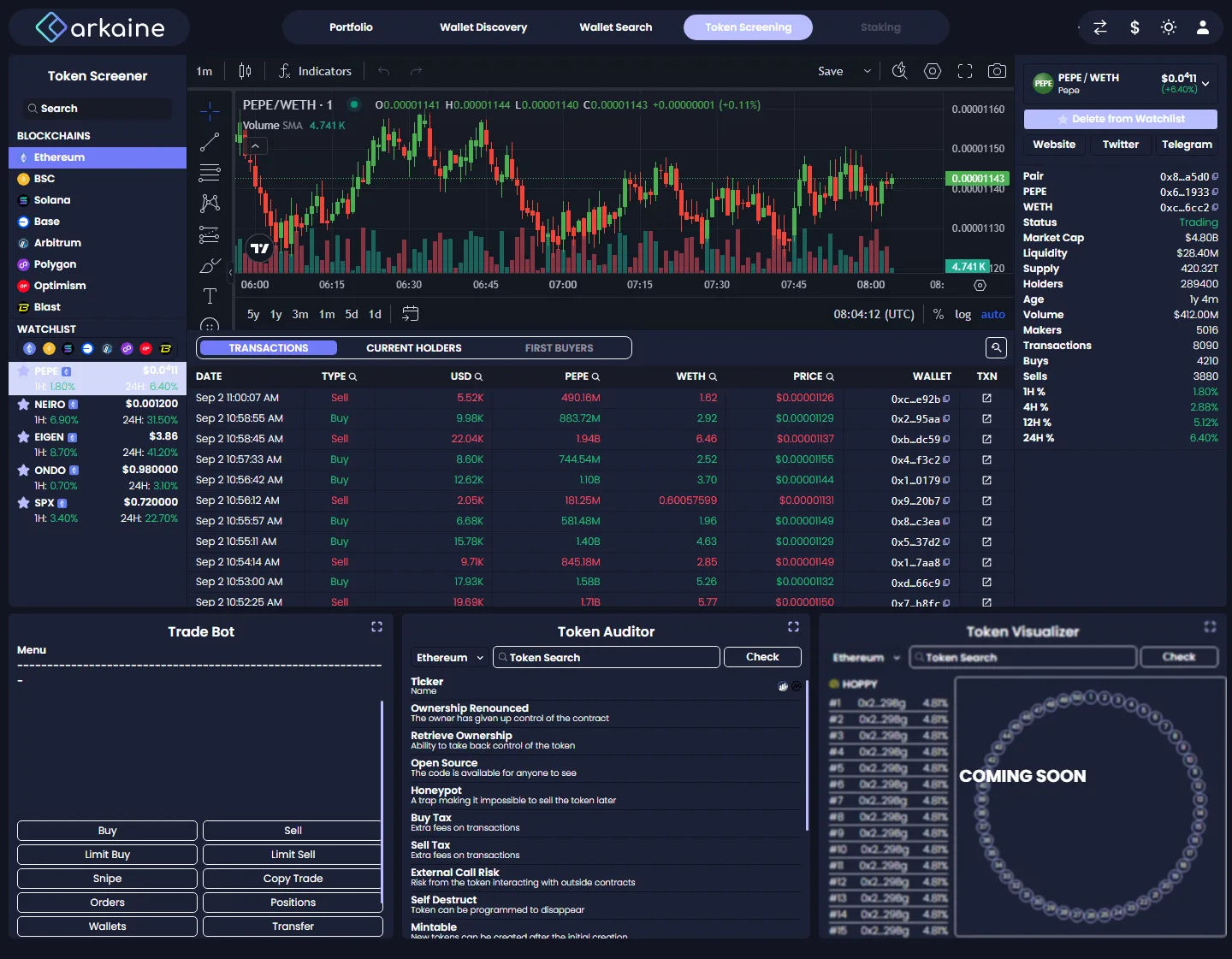Filter USD column with search icon
This screenshot has height=959, width=1232.
478,376
